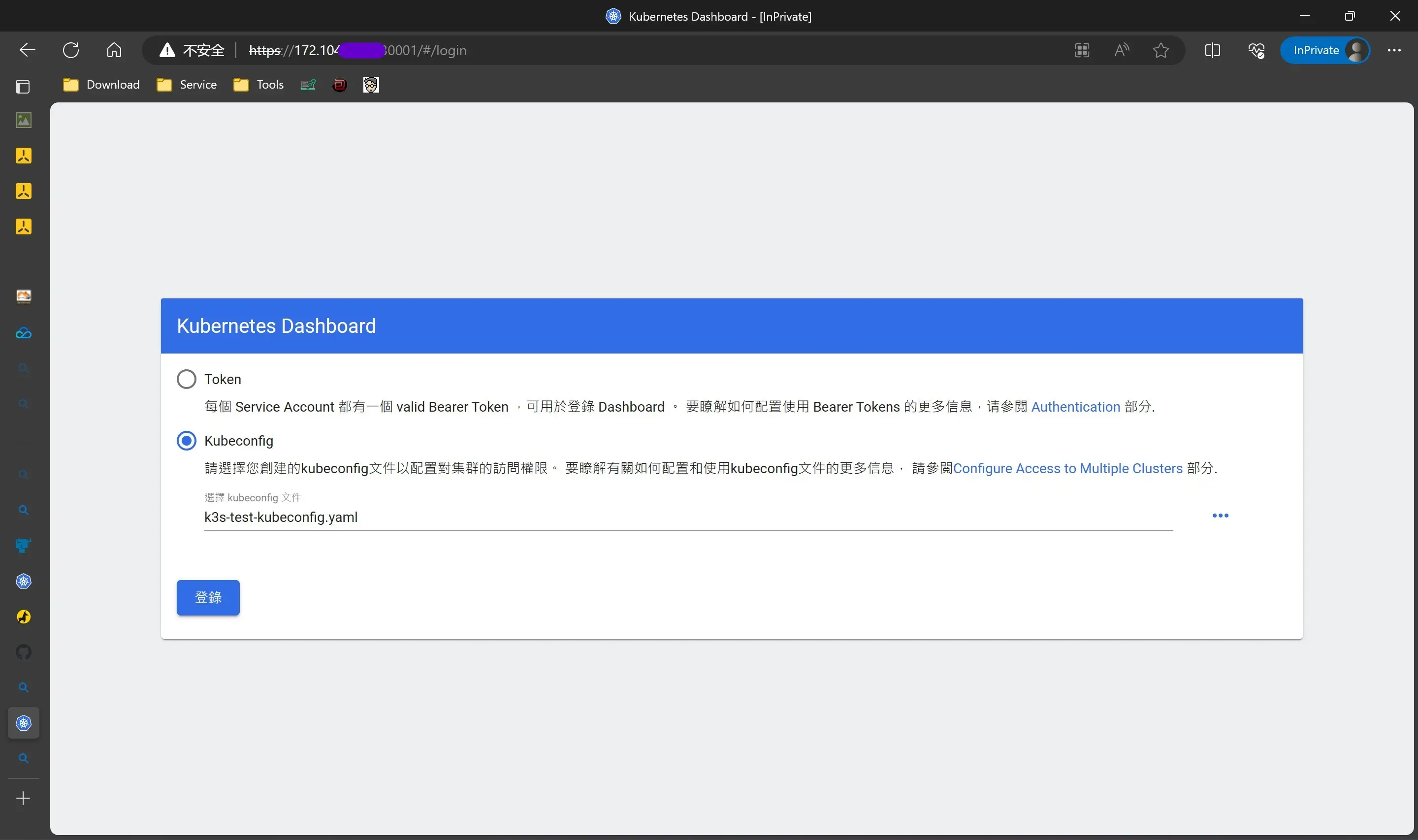This screenshot has height=840, width=1418.
Task: Open the pixel face bookmark icon
Action: (x=371, y=85)
